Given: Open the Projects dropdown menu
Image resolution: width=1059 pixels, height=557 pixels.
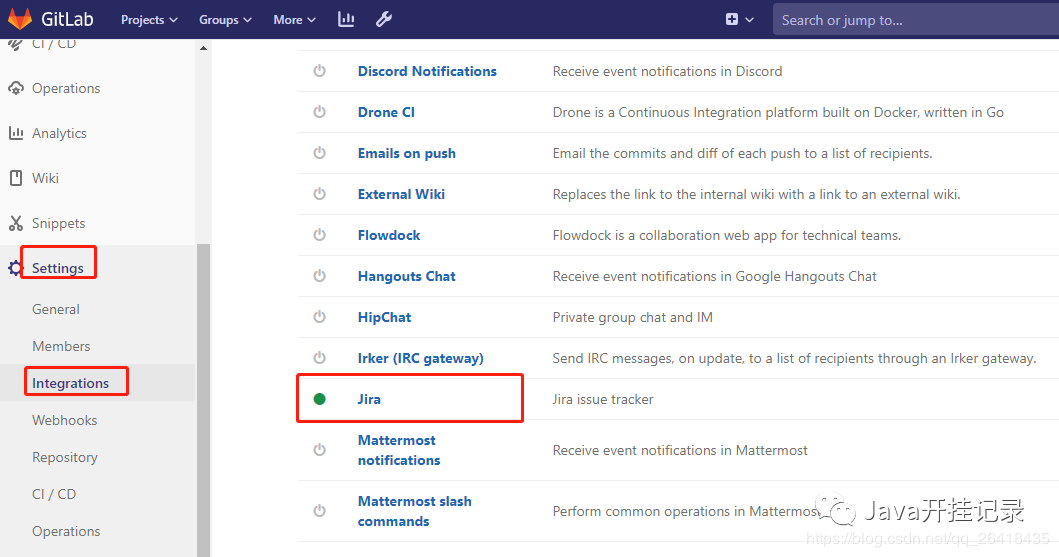Looking at the screenshot, I should (149, 20).
